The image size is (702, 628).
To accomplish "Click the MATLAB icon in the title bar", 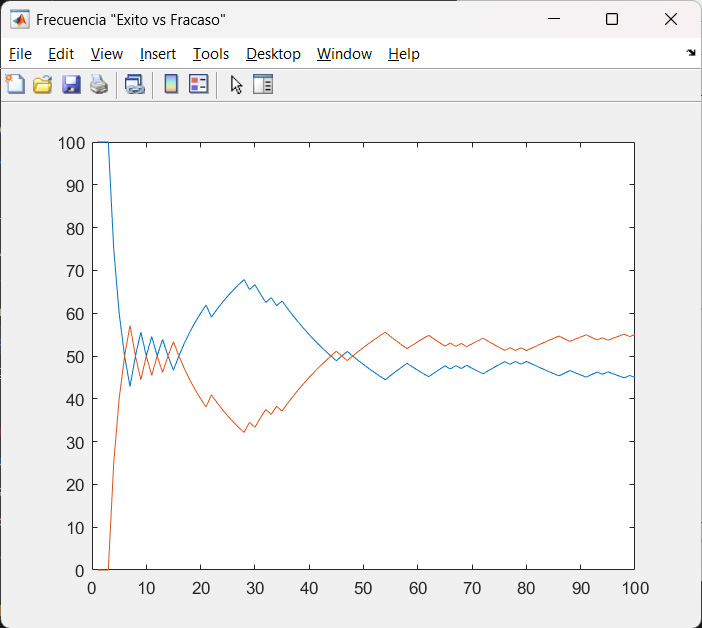I will (19, 19).
